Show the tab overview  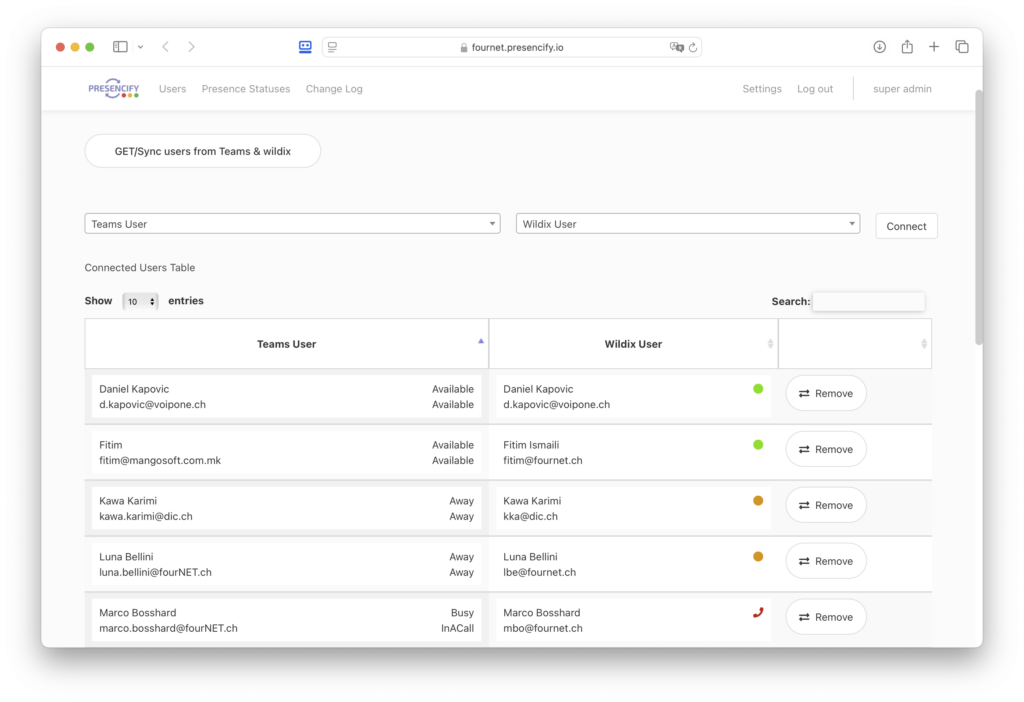click(962, 47)
